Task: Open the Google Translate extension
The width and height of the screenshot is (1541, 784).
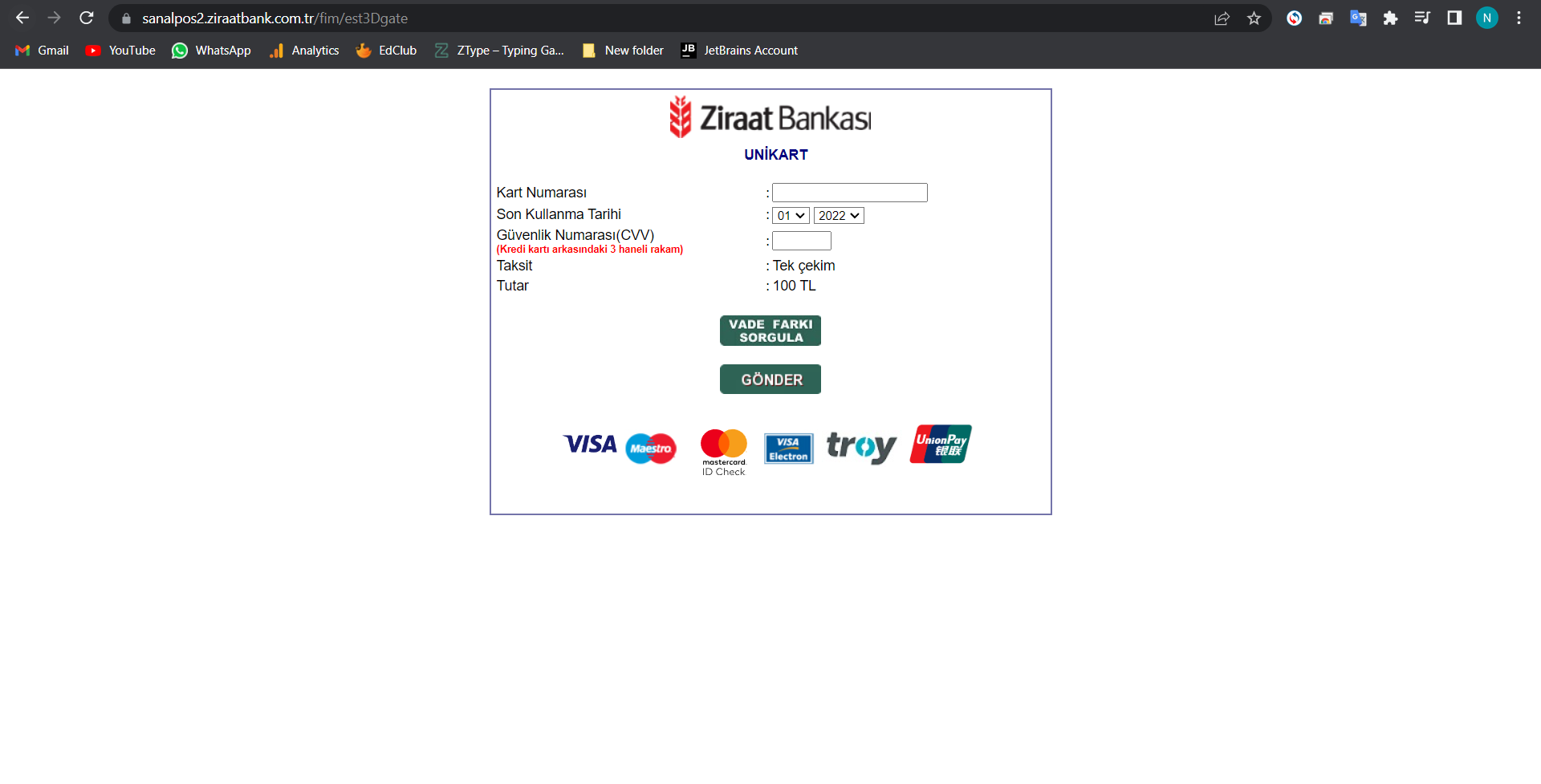Action: 1358,18
